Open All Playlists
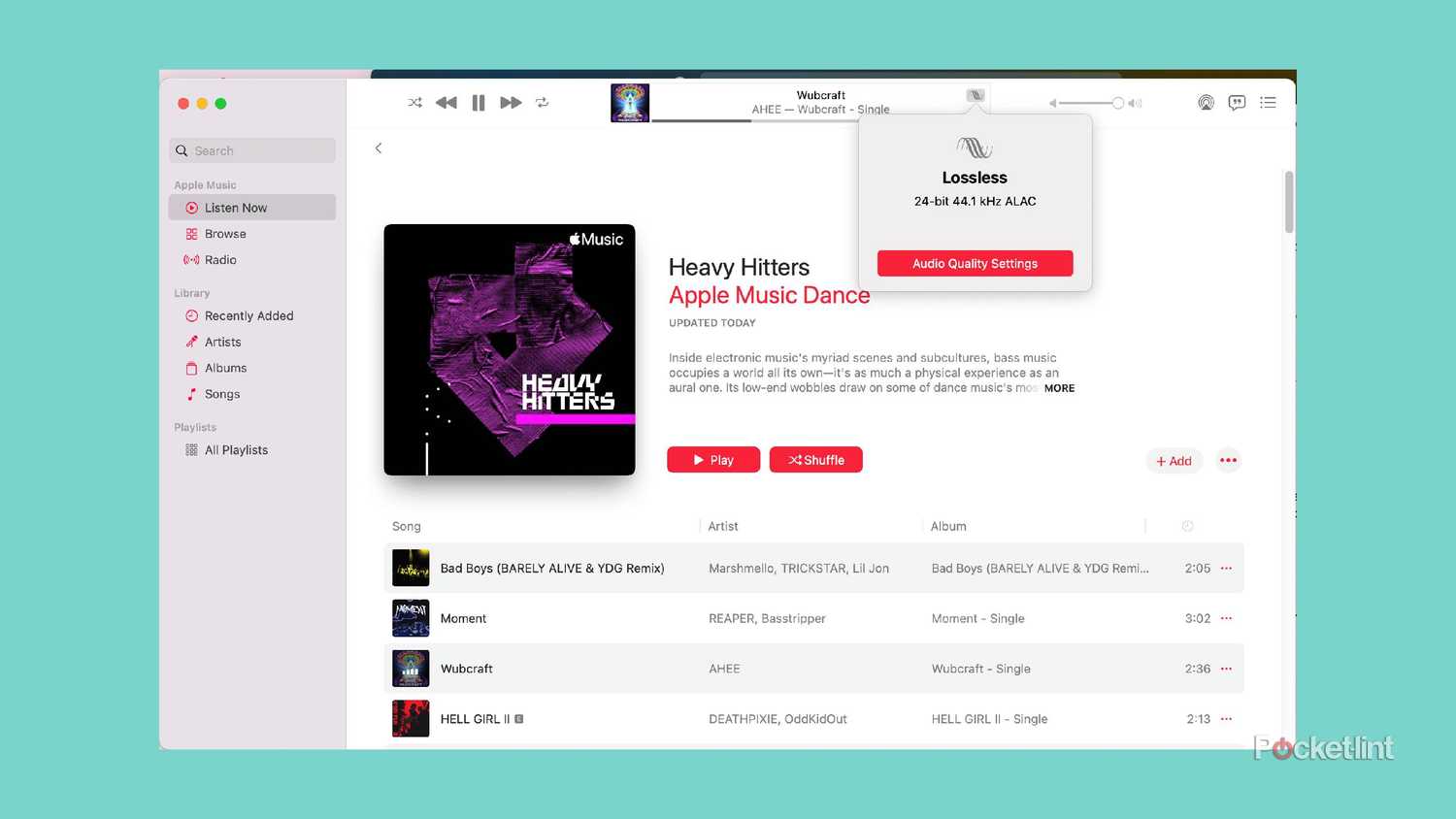Viewport: 1456px width, 819px height. pos(236,449)
